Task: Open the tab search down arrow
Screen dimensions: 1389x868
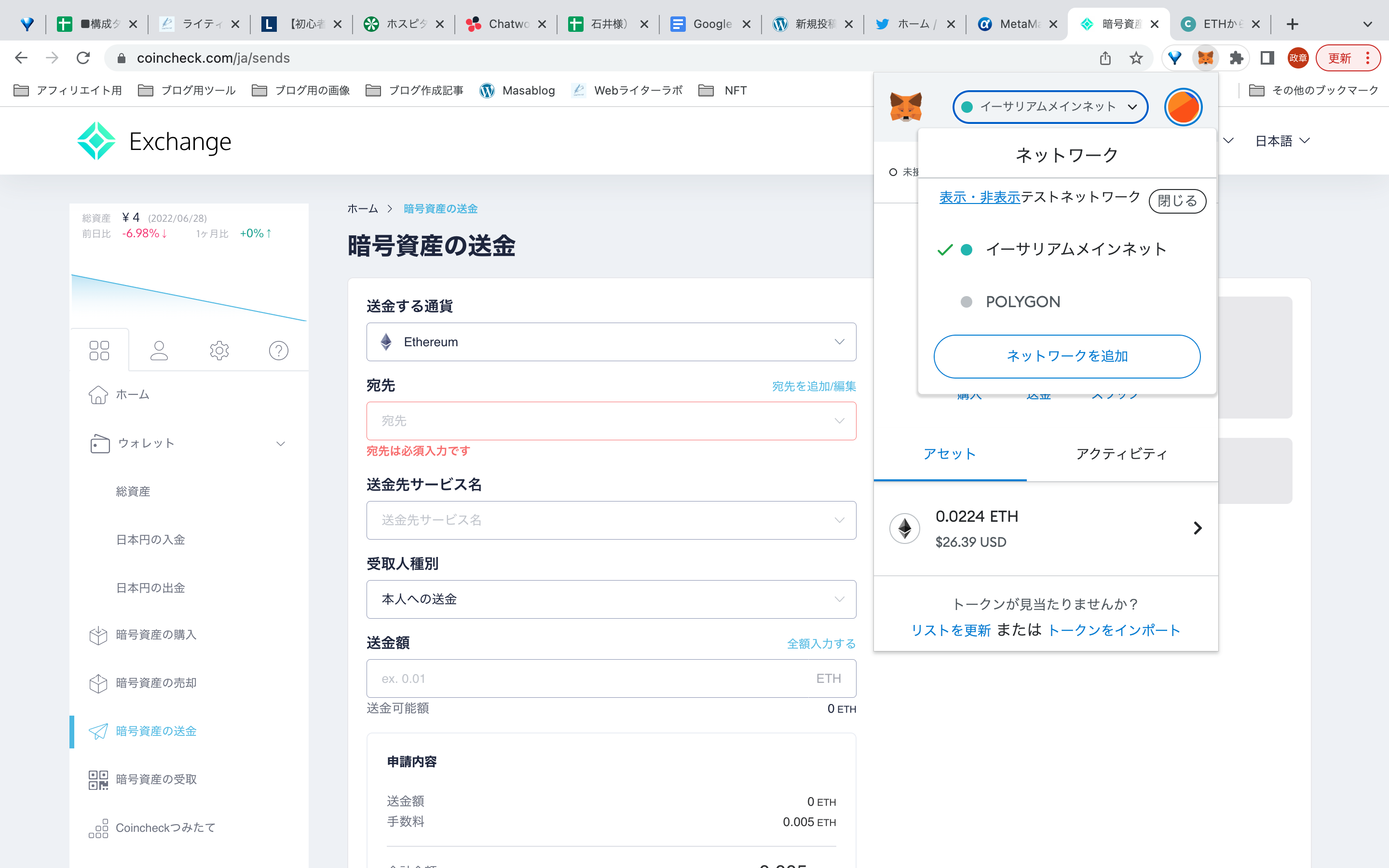Action: 1367,24
